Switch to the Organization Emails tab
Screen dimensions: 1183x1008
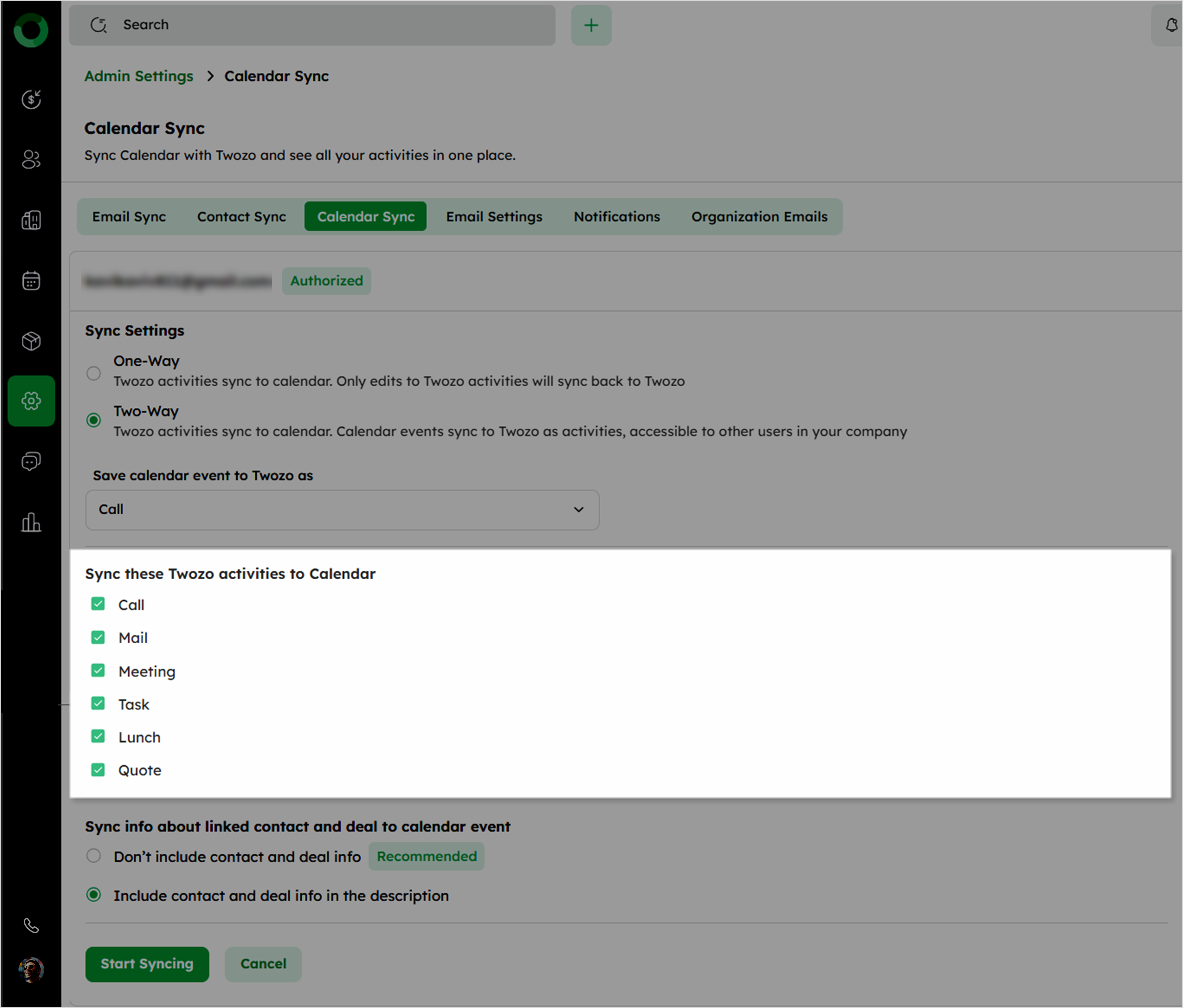click(x=759, y=217)
